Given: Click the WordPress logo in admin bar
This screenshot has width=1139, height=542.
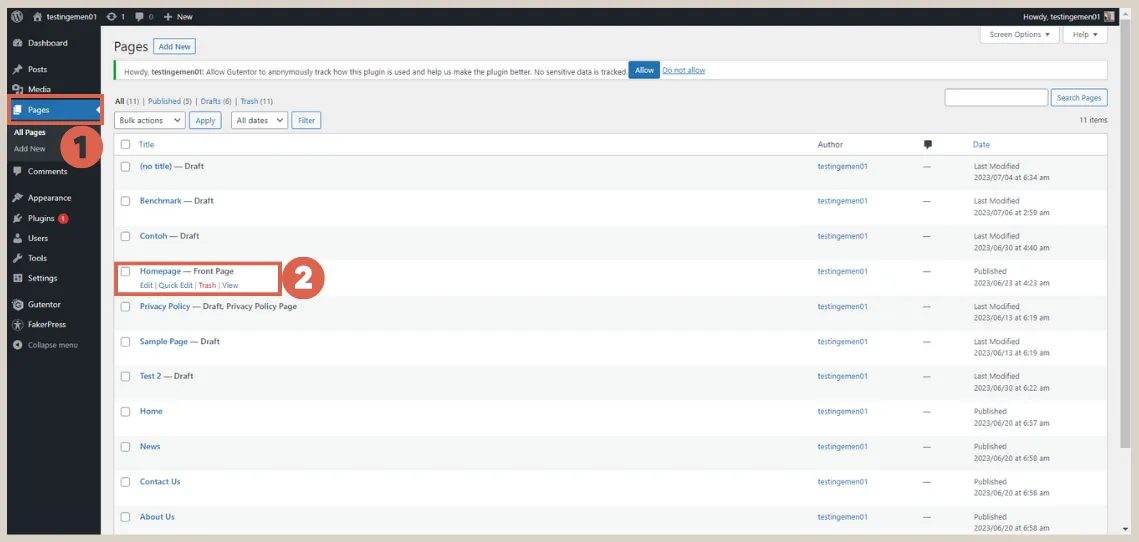Looking at the screenshot, I should click(x=17, y=16).
